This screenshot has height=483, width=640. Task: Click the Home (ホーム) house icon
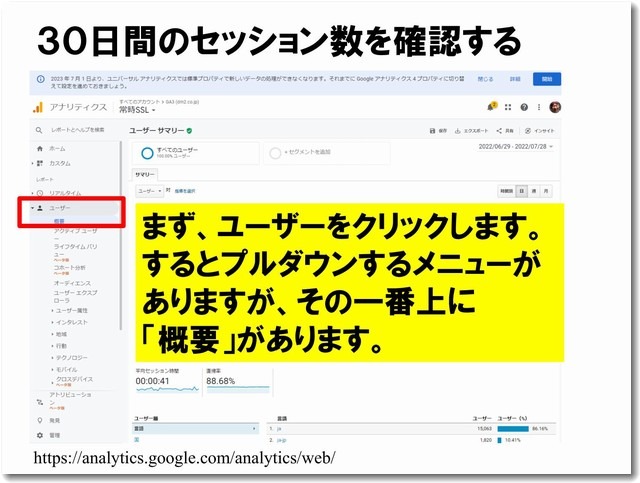[40, 149]
